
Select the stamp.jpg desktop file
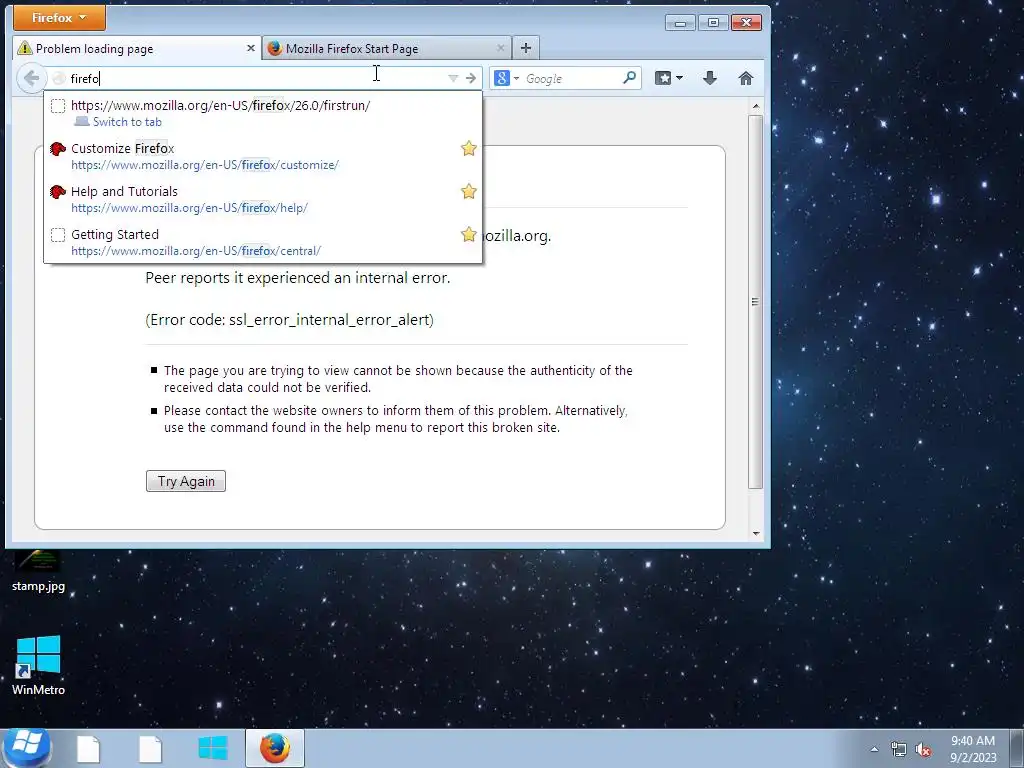point(39,569)
